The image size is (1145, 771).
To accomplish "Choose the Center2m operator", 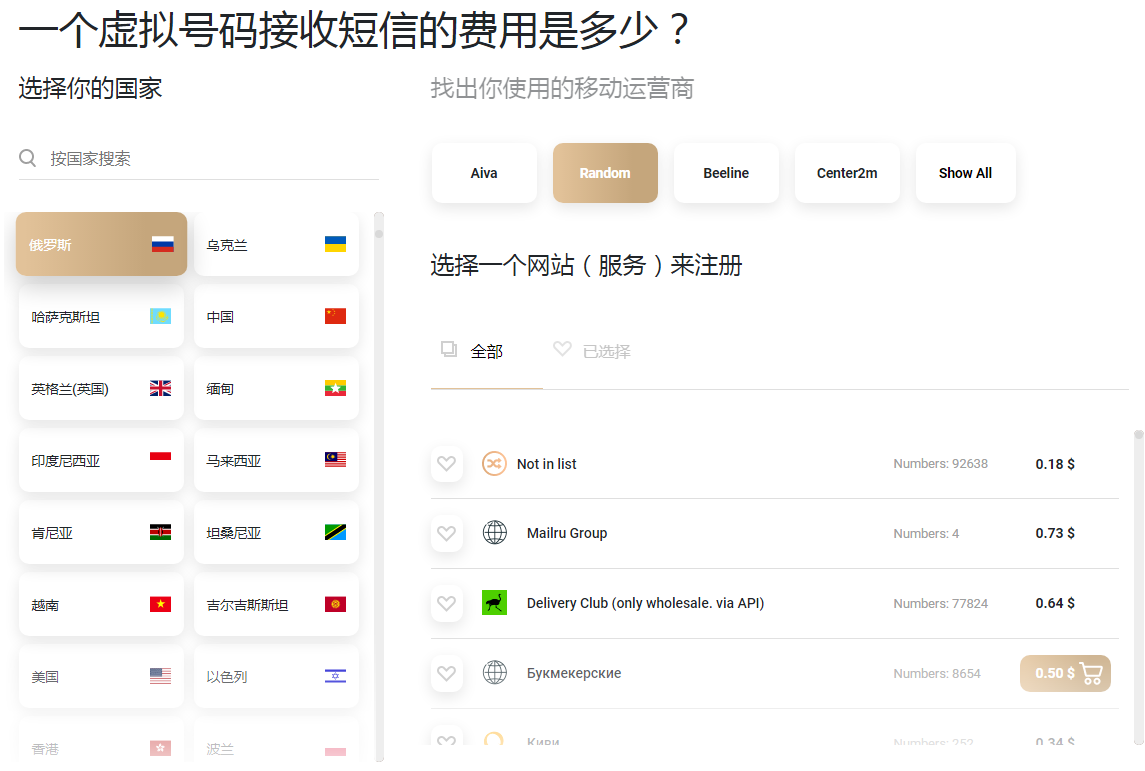I will (x=847, y=173).
